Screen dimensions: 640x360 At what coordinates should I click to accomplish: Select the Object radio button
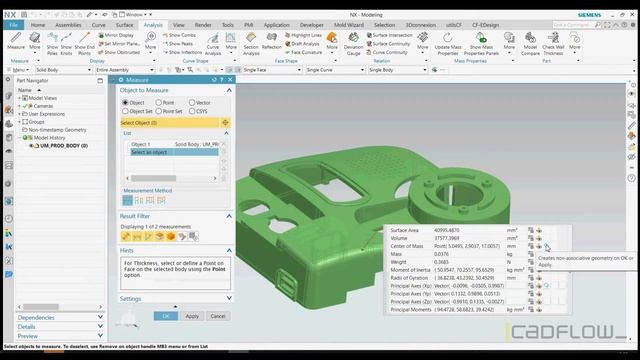(125, 102)
